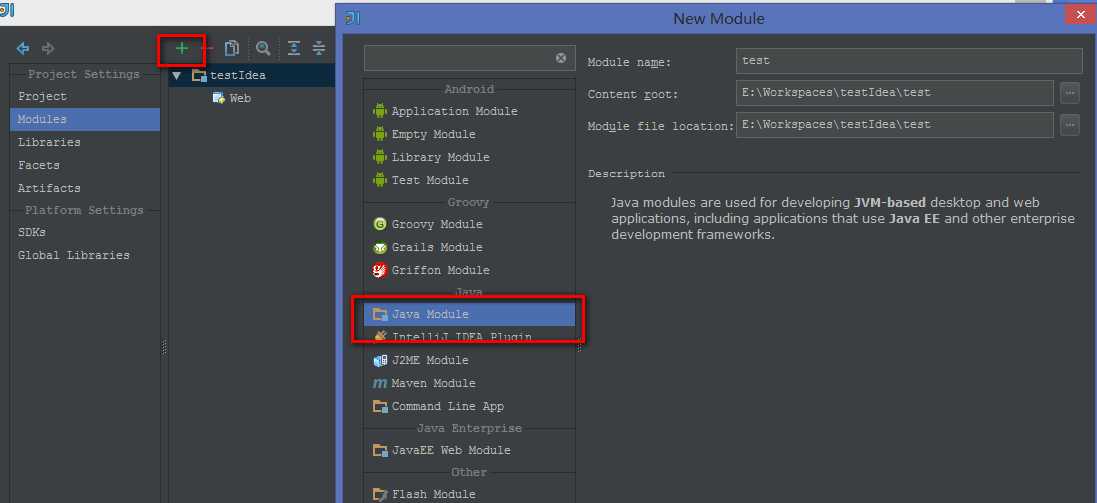Select JavaEE Web Module type
Viewport: 1097px width, 503px height.
(469, 451)
